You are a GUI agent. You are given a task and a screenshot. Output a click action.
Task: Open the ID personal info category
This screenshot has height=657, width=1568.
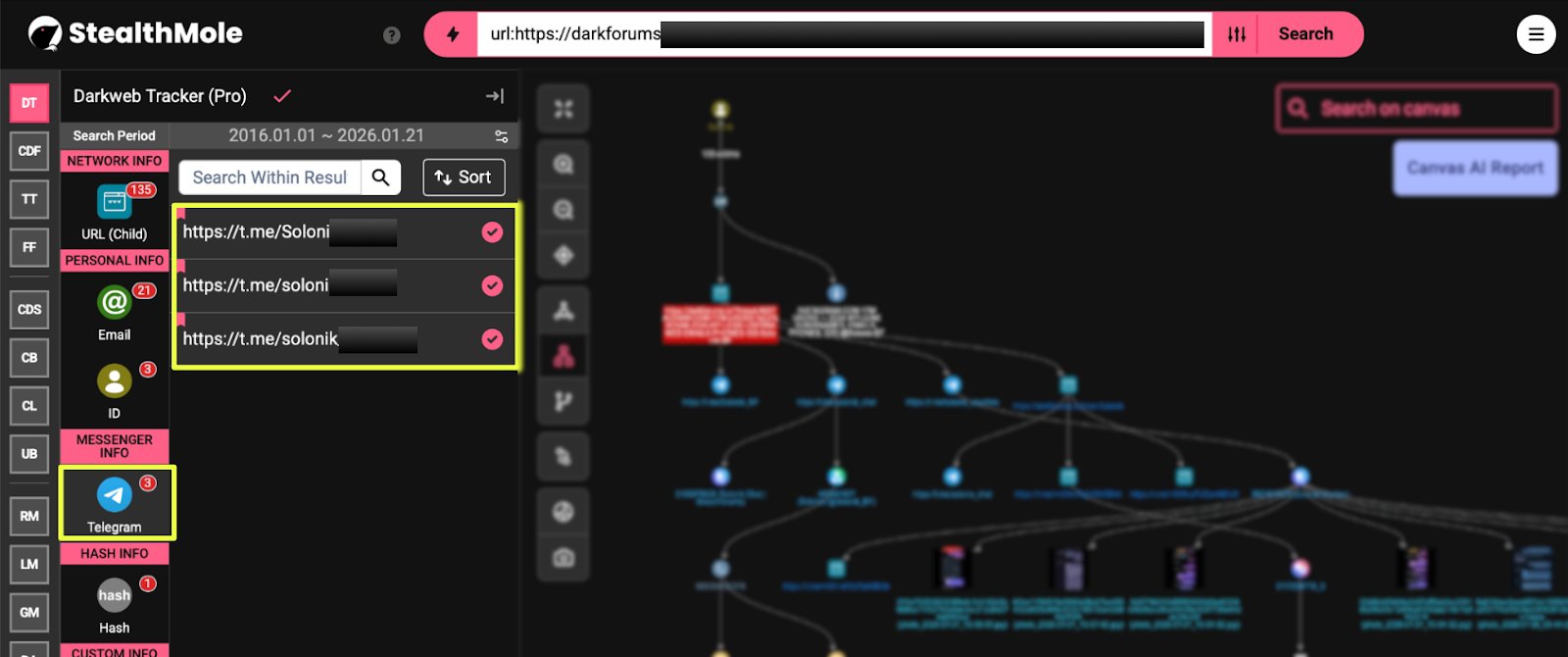click(x=115, y=380)
